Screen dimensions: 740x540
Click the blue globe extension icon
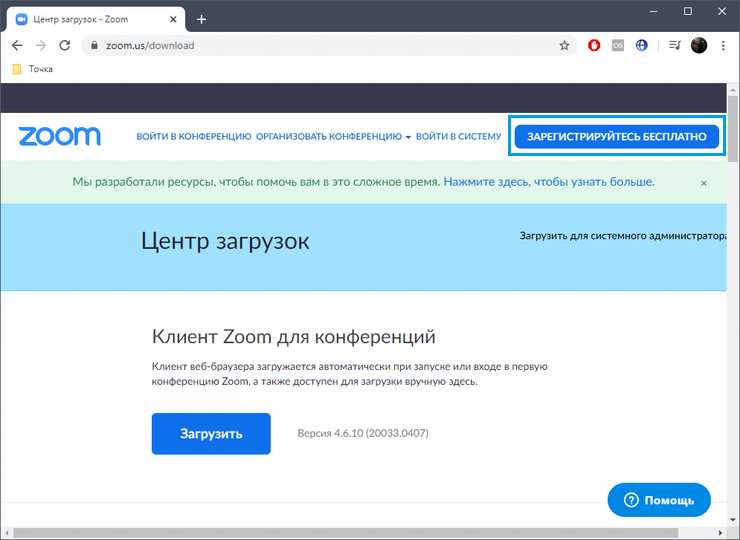pyautogui.click(x=641, y=45)
